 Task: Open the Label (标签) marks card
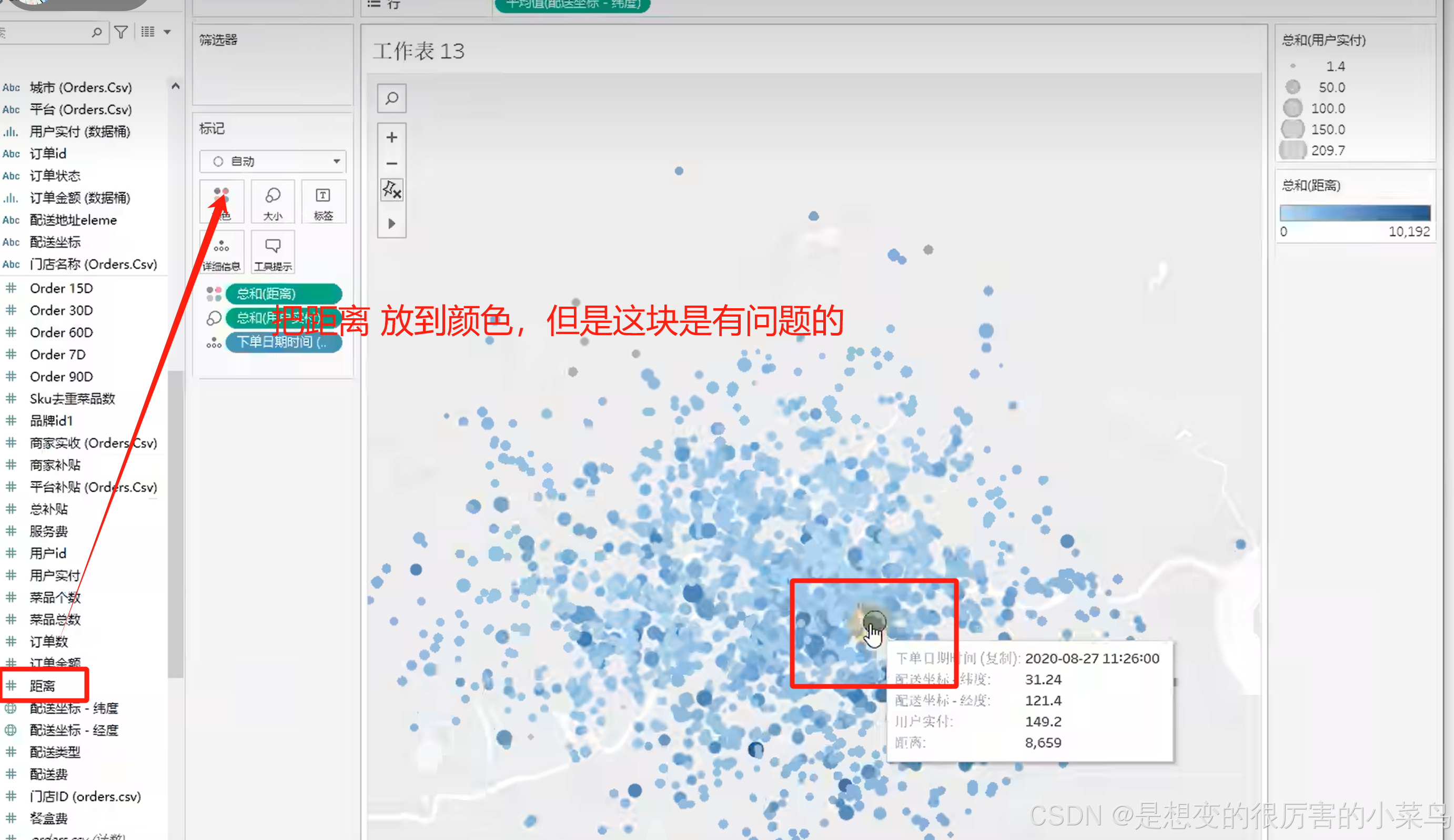click(x=323, y=202)
